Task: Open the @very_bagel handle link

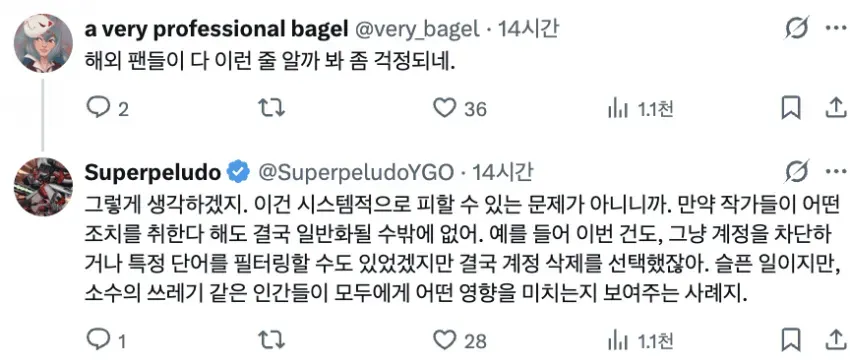Action: tap(417, 29)
